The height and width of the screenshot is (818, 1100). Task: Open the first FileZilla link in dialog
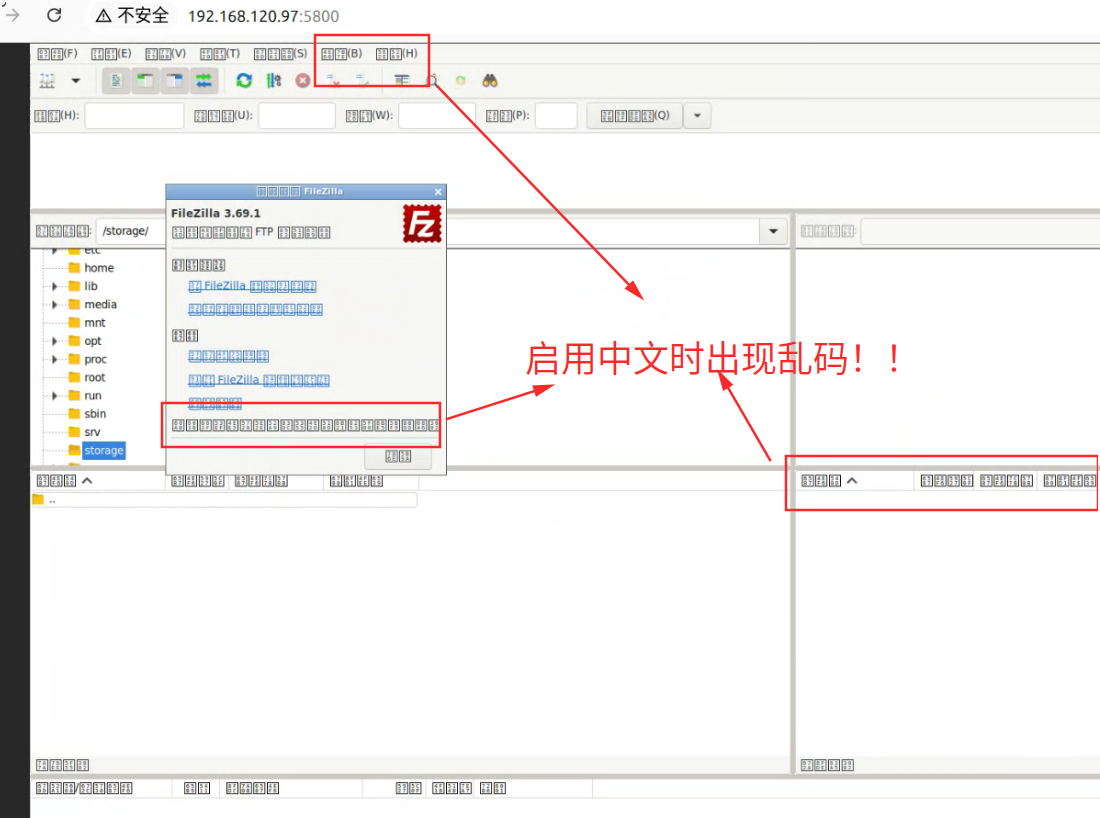(253, 286)
